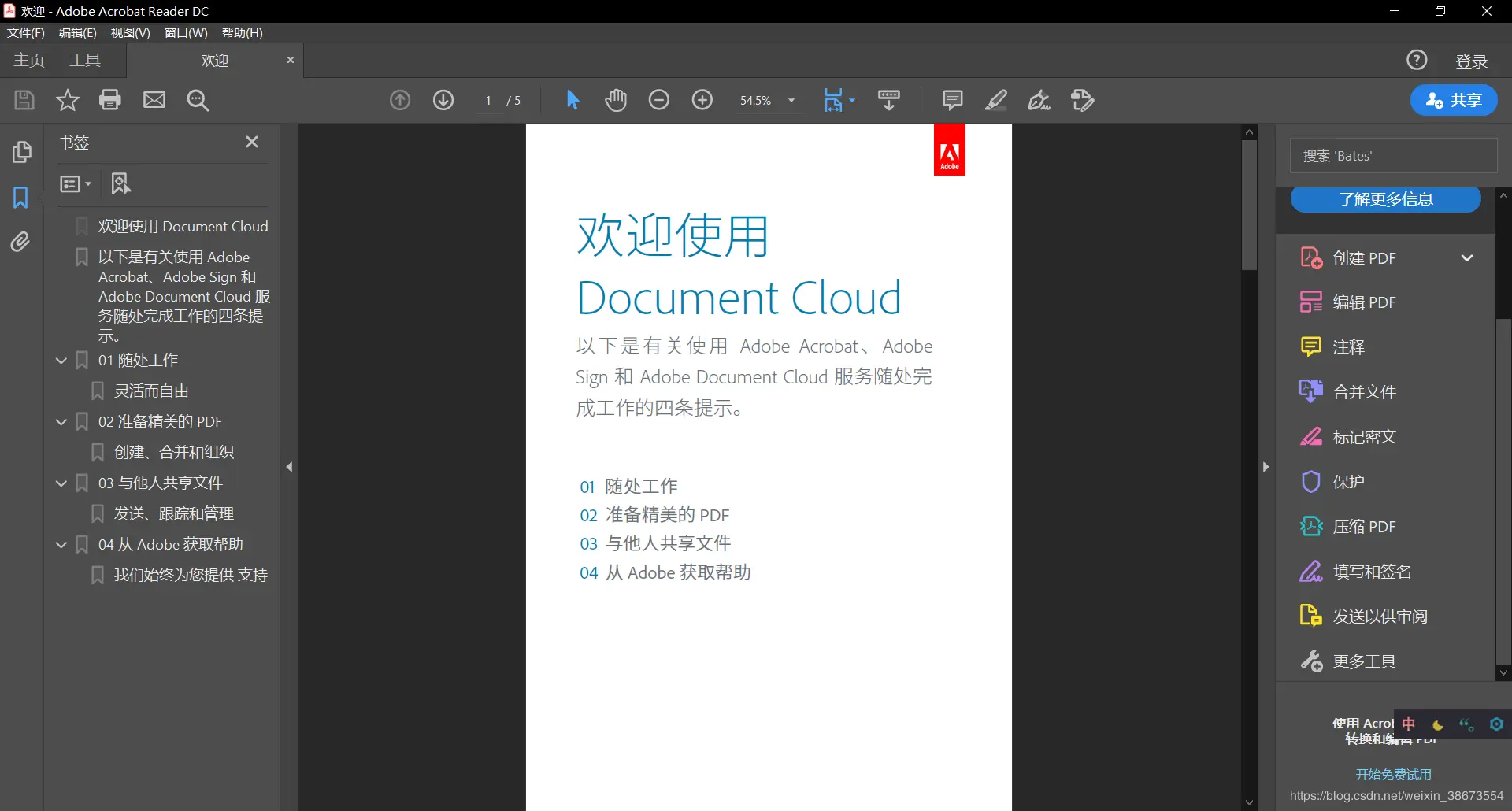Print the document with the printer icon

(x=110, y=100)
